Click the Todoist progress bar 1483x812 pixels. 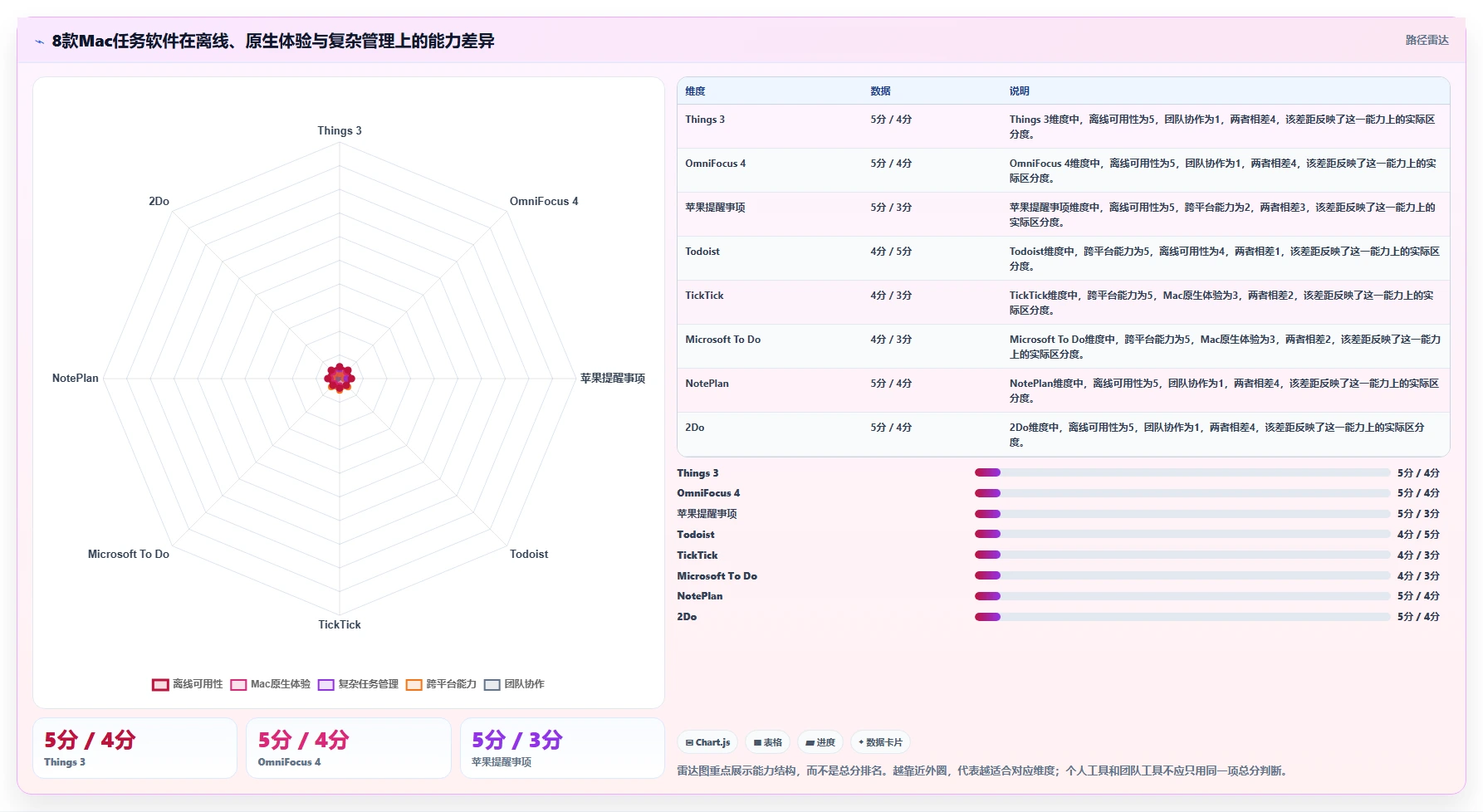click(x=1182, y=535)
